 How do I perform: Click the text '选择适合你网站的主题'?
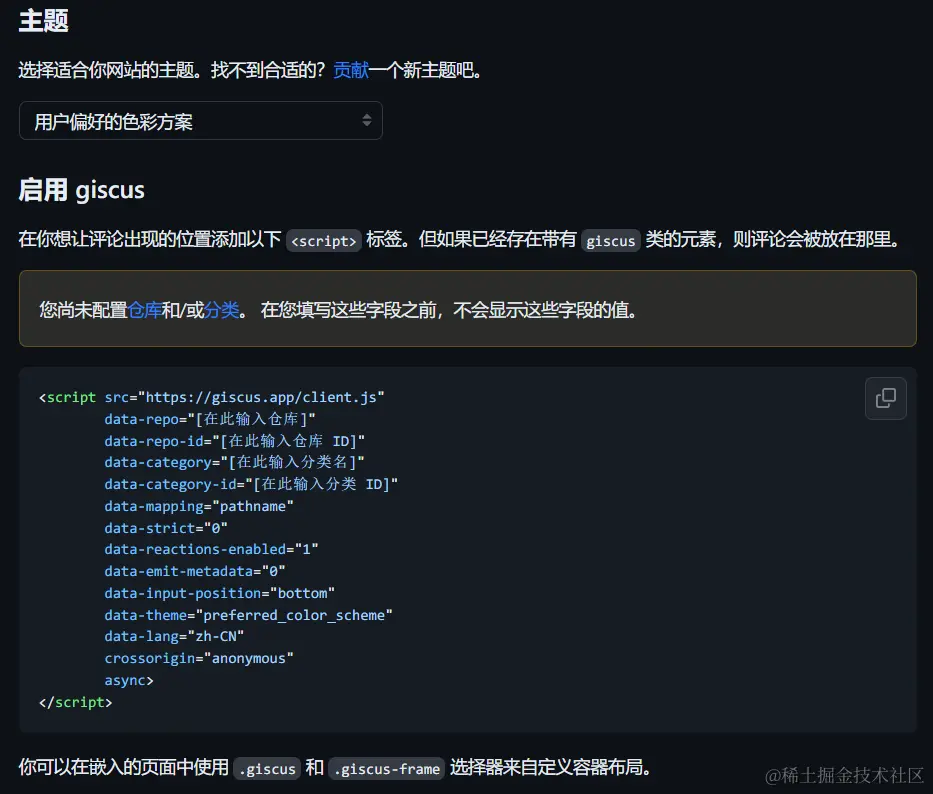107,70
